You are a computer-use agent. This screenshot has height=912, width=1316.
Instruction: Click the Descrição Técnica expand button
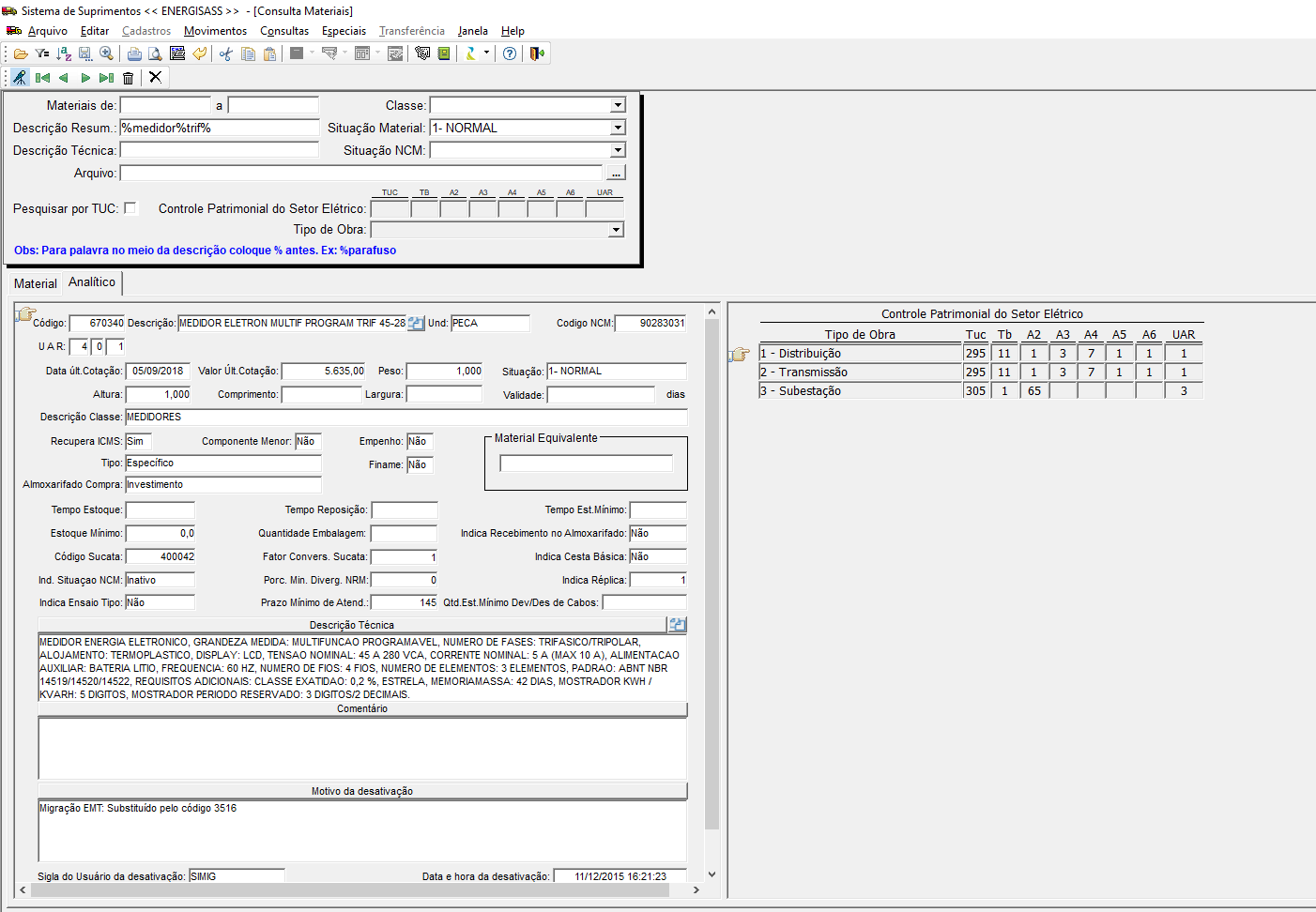678,625
